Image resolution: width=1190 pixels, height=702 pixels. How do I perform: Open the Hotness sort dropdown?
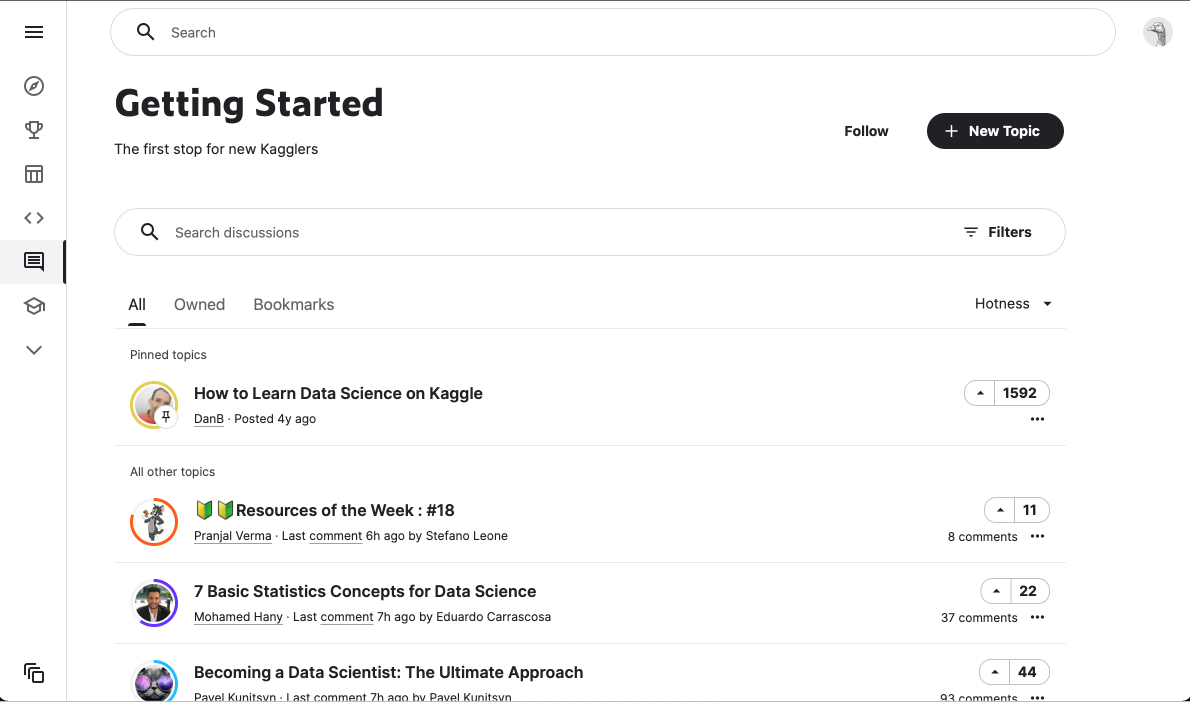point(1013,304)
